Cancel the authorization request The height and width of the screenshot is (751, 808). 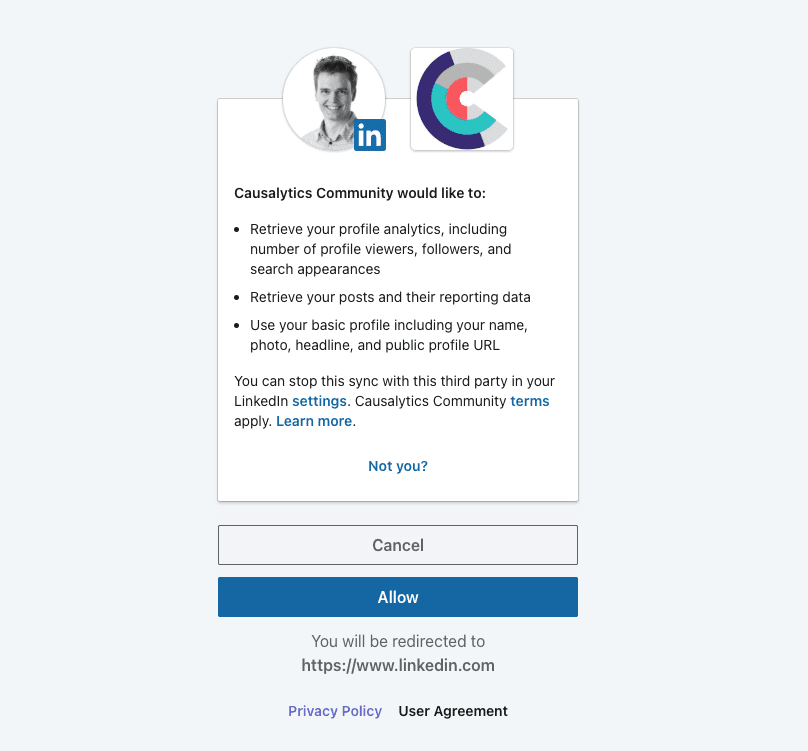(398, 545)
